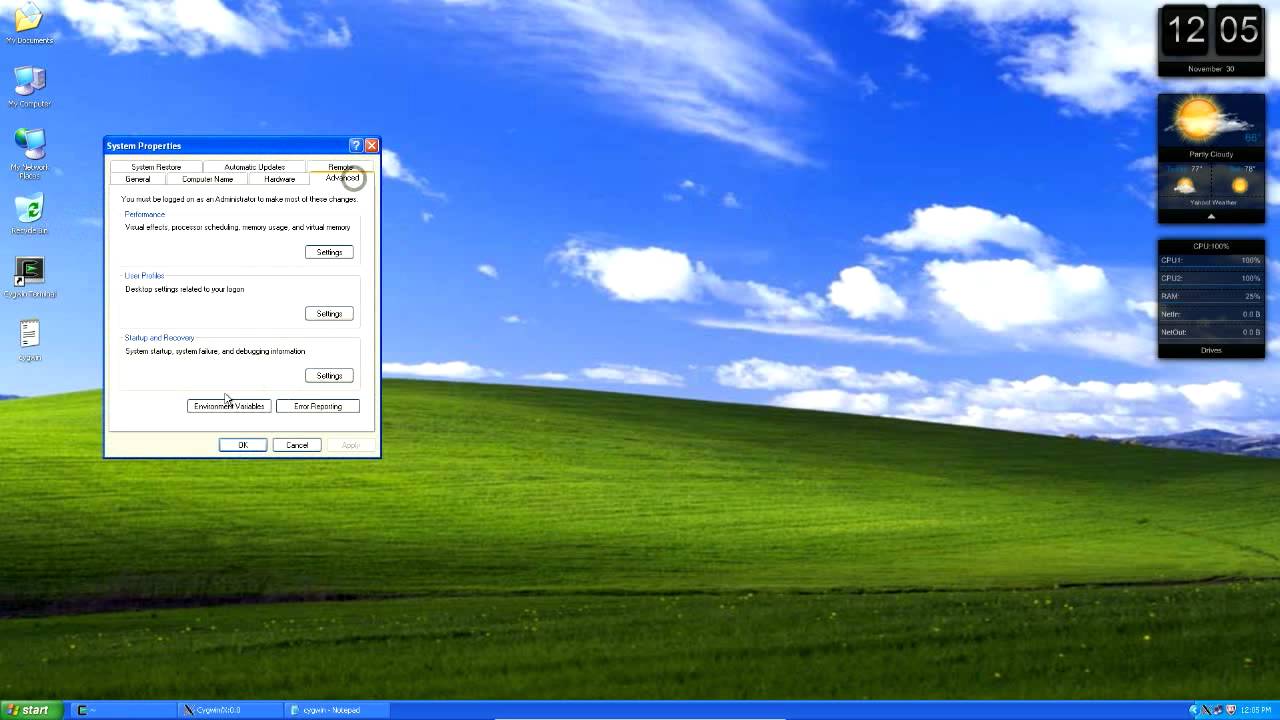Click the taskbar clock showing 12:05 PM

(1256, 710)
